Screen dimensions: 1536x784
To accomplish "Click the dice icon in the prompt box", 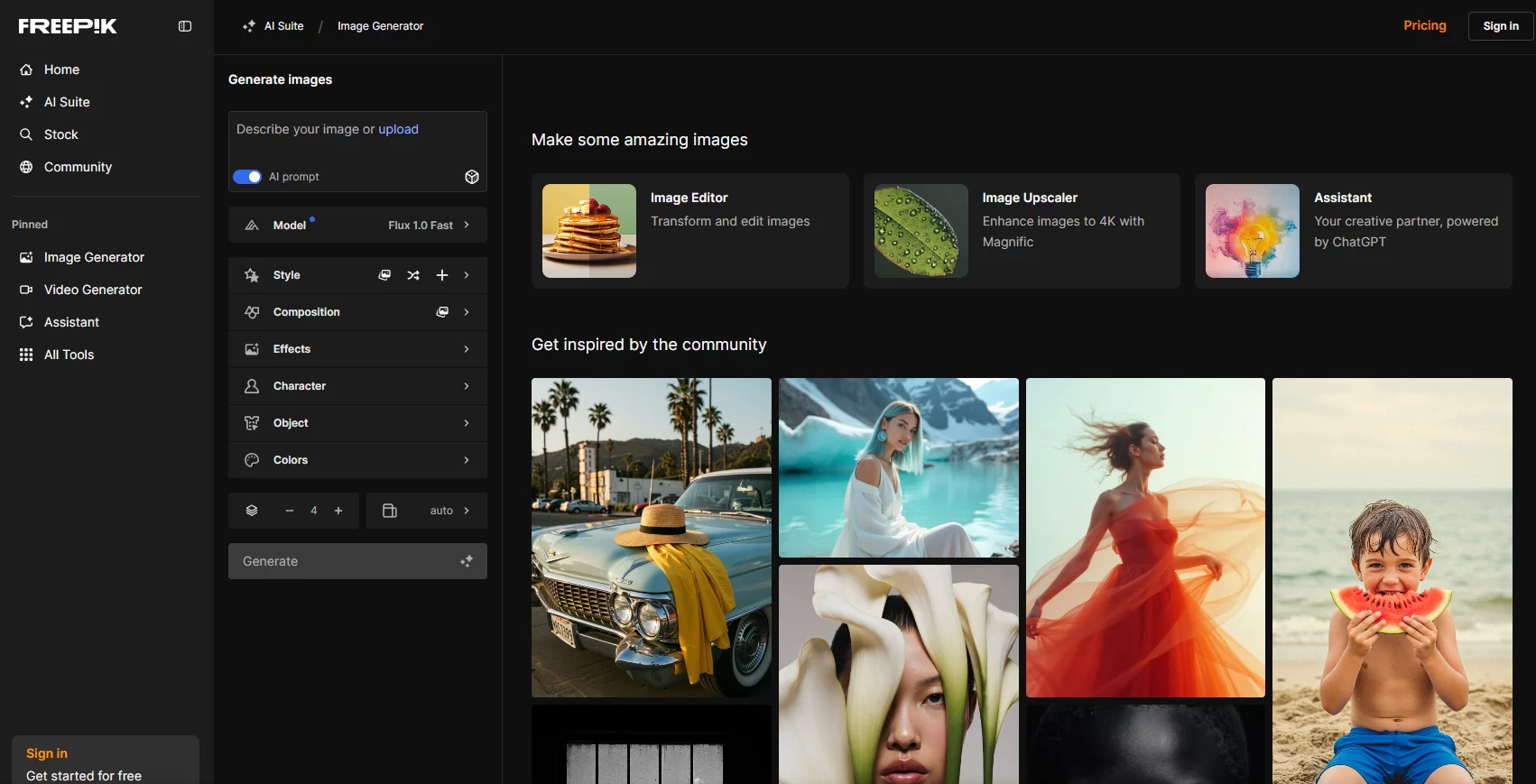I will (471, 177).
